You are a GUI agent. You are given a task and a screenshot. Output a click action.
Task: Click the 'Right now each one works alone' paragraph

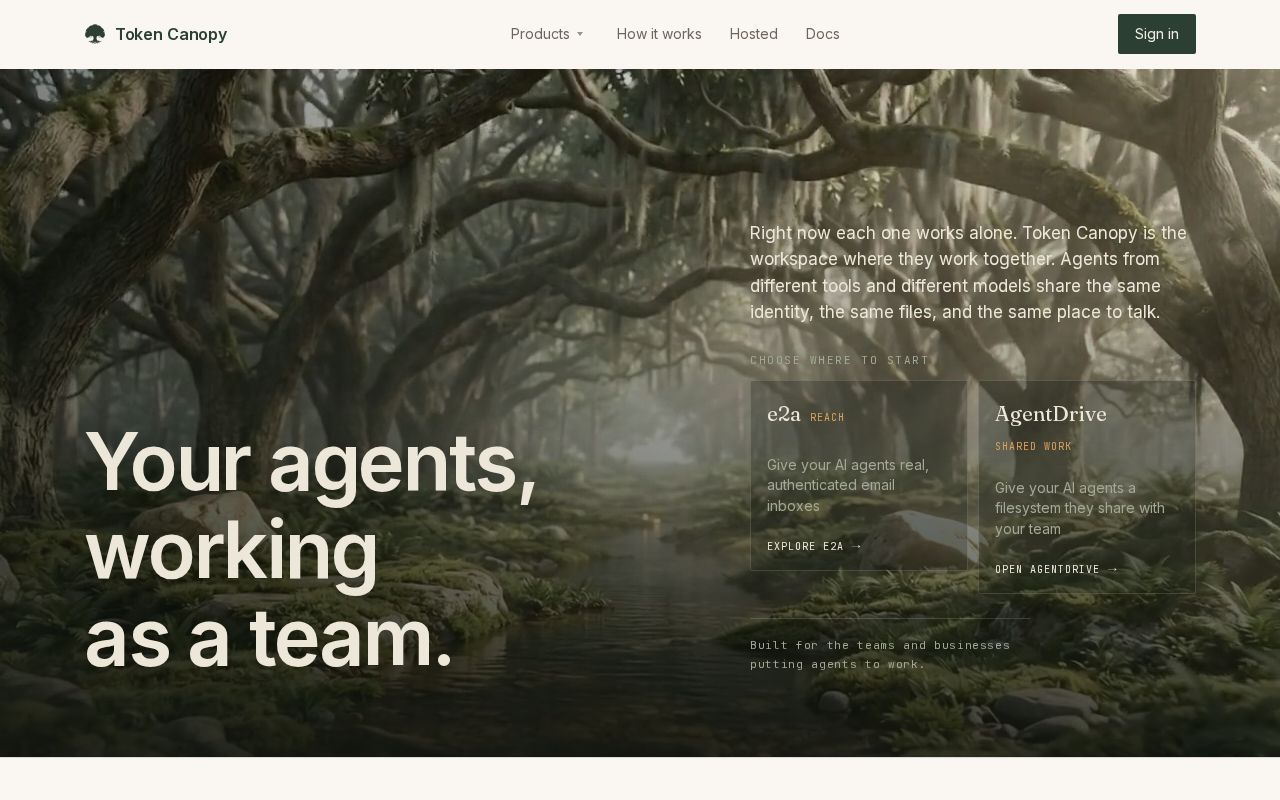pyautogui.click(x=968, y=272)
